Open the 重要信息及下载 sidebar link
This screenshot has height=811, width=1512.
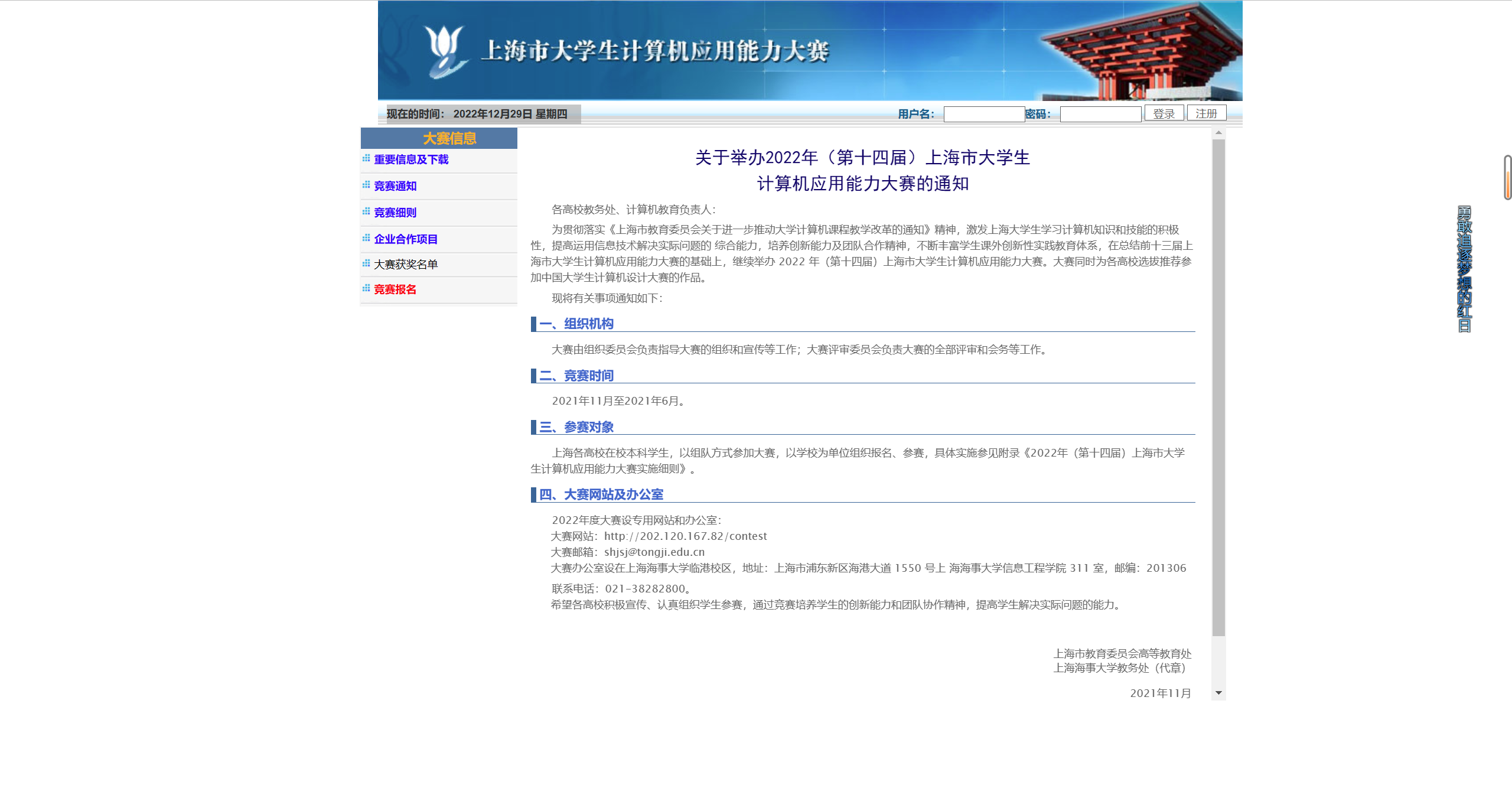pyautogui.click(x=411, y=159)
